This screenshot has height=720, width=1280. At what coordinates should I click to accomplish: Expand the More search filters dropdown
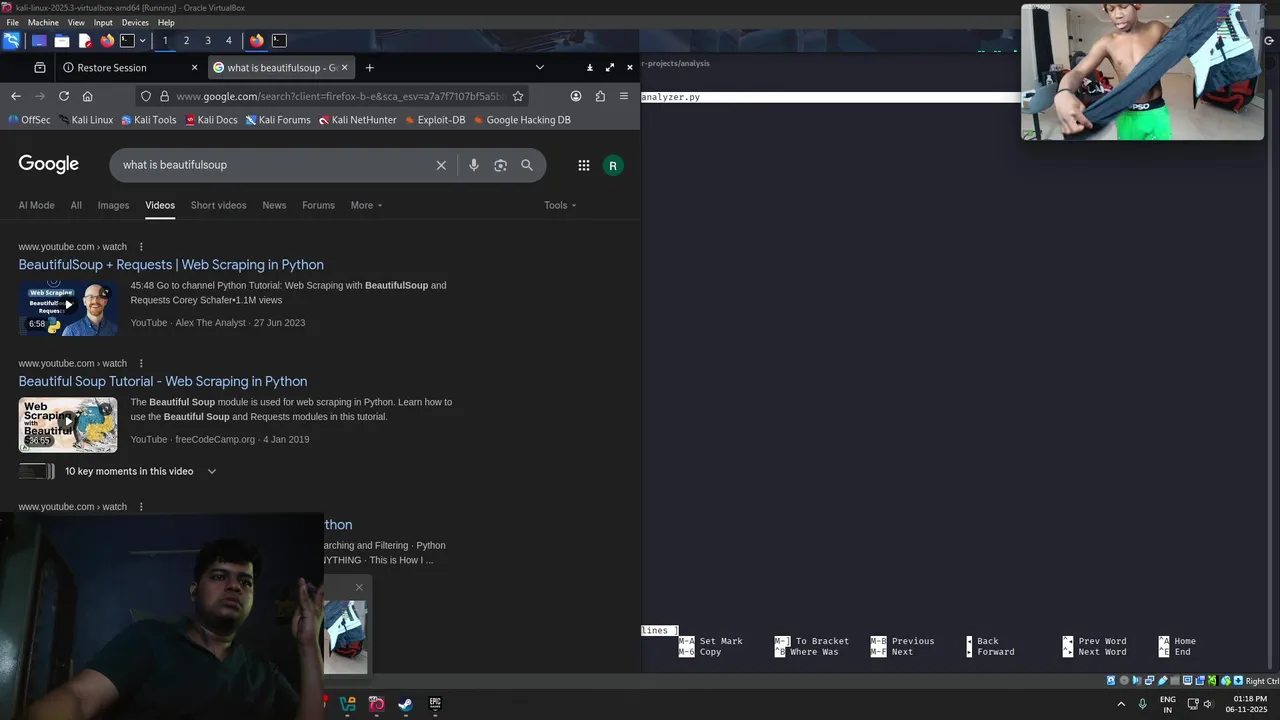(x=366, y=205)
